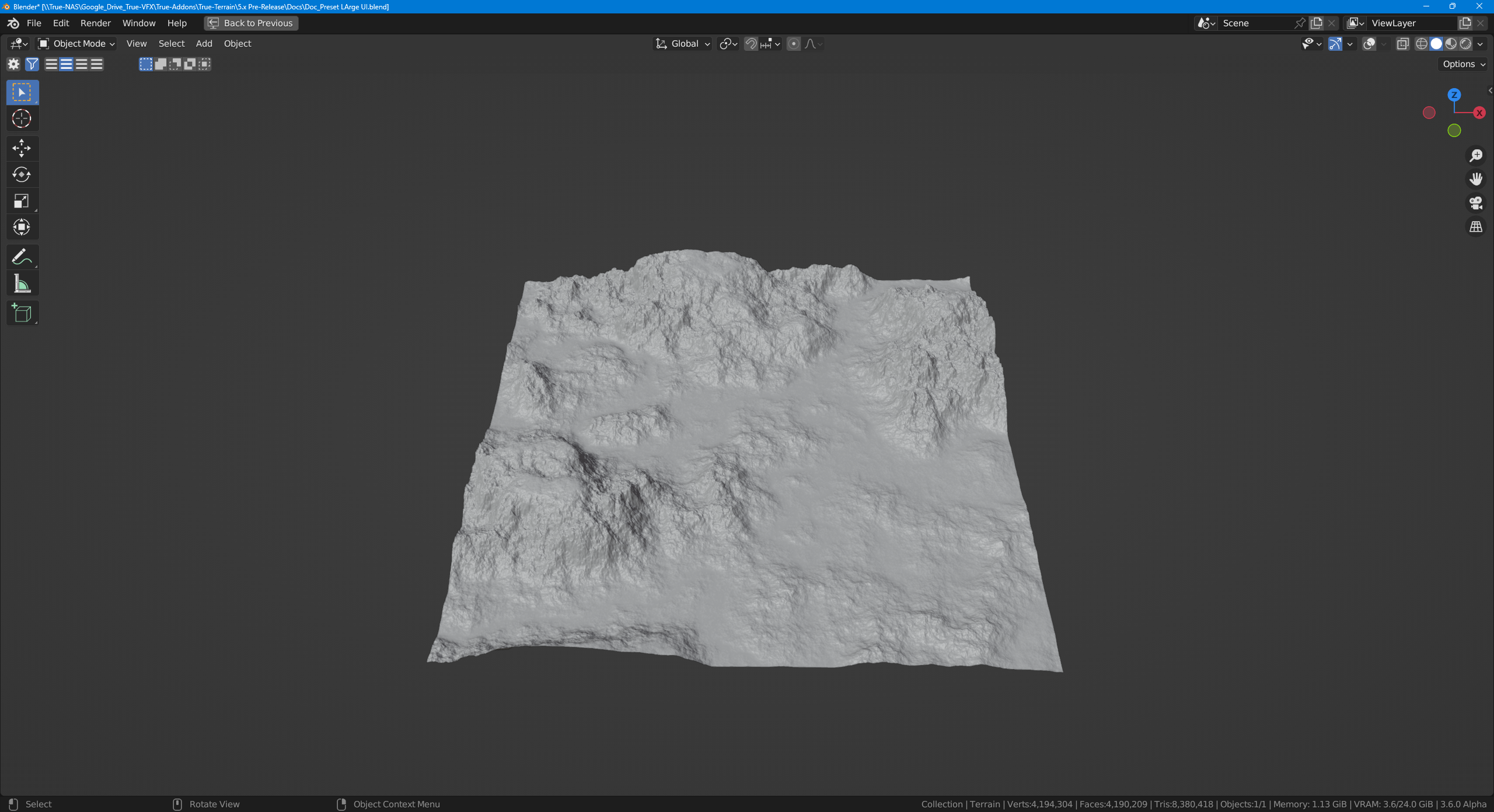
Task: Select the Add Cube tool
Action: pyautogui.click(x=22, y=313)
